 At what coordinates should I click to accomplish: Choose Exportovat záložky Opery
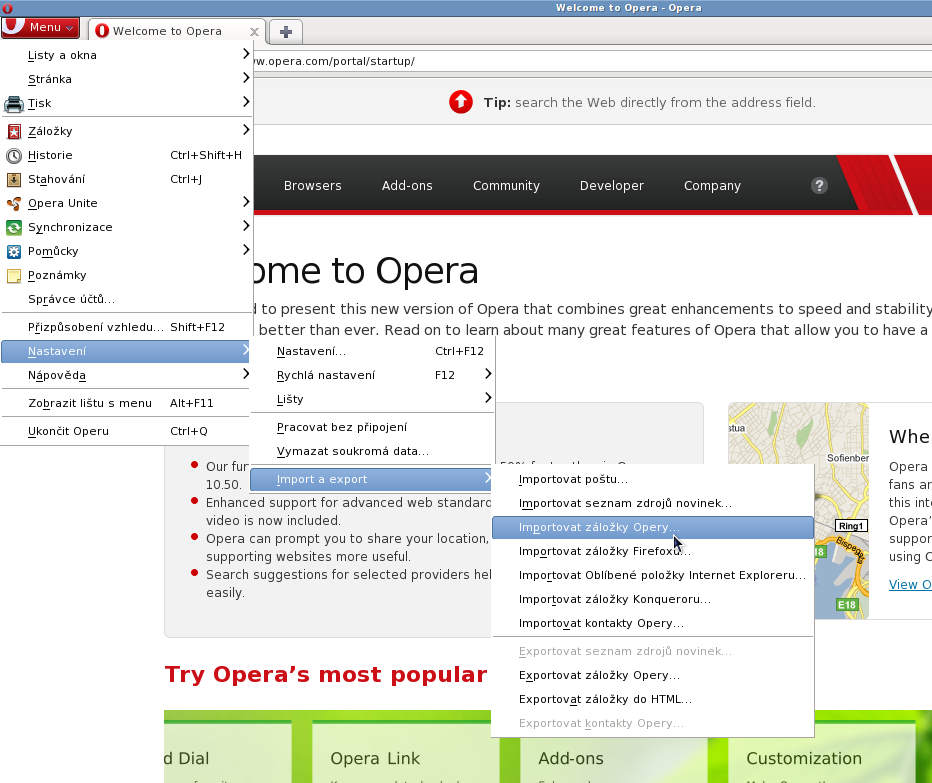pos(653,675)
